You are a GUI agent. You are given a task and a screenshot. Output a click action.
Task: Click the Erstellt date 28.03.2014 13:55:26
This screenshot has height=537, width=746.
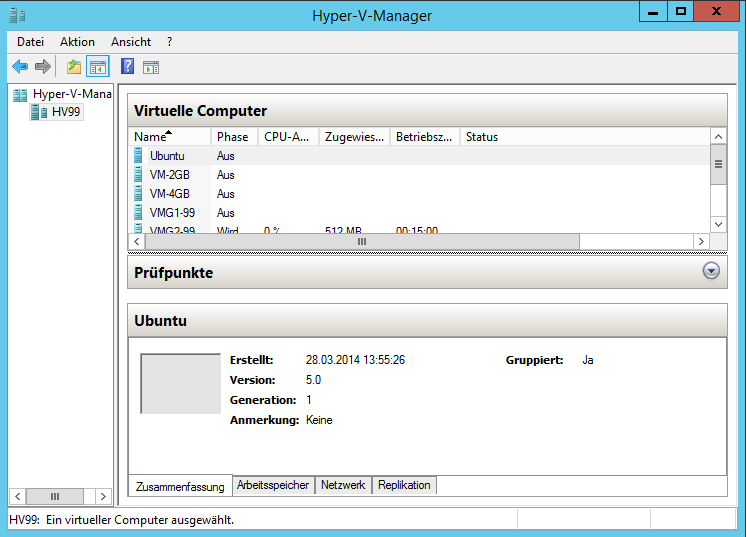click(355, 360)
